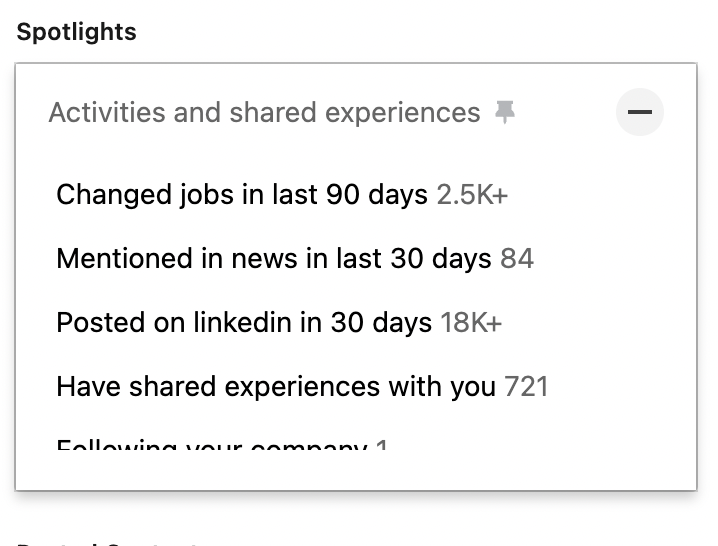Select Changed jobs in last 90 days

tap(242, 194)
